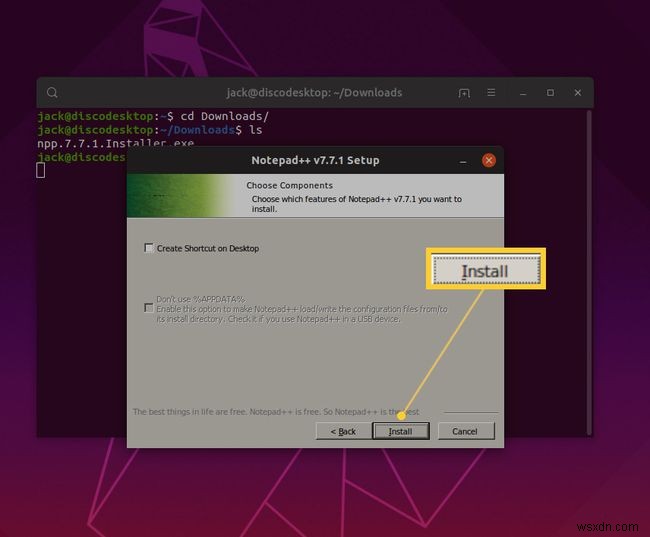Click the Install button in setup dialog

tap(400, 431)
